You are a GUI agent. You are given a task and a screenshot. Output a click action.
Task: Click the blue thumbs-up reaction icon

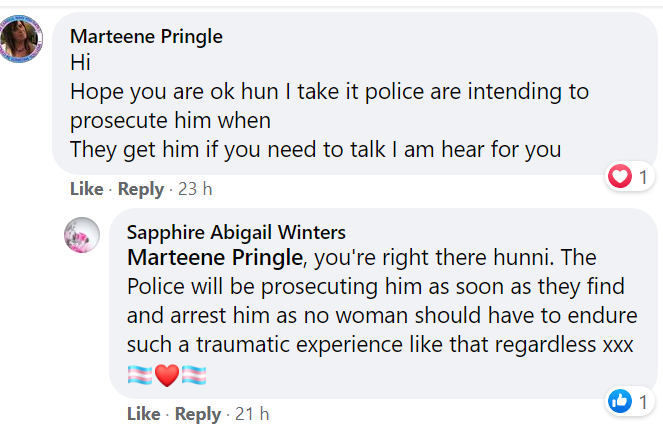pyautogui.click(x=620, y=401)
